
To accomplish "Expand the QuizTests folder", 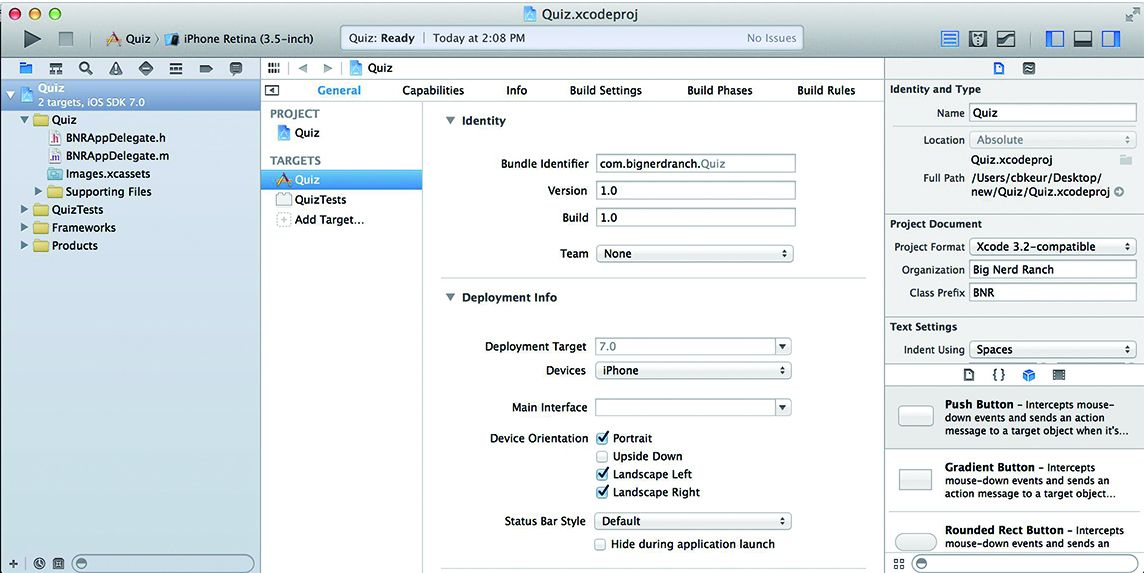I will (x=24, y=209).
